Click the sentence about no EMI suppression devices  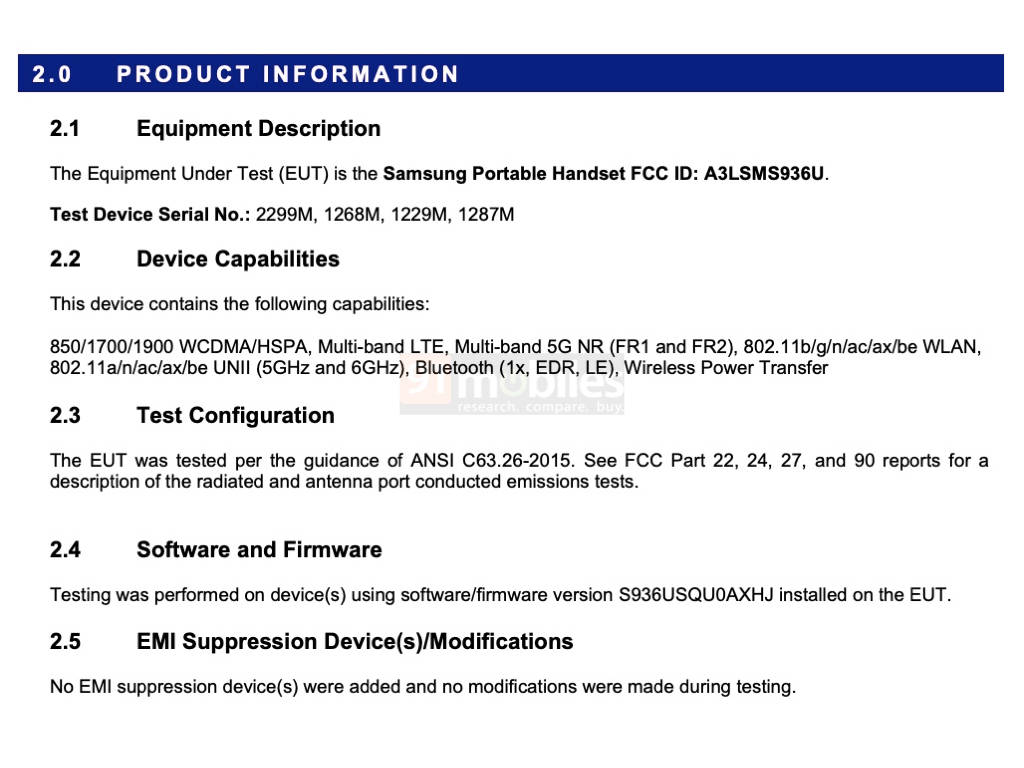pos(422,687)
